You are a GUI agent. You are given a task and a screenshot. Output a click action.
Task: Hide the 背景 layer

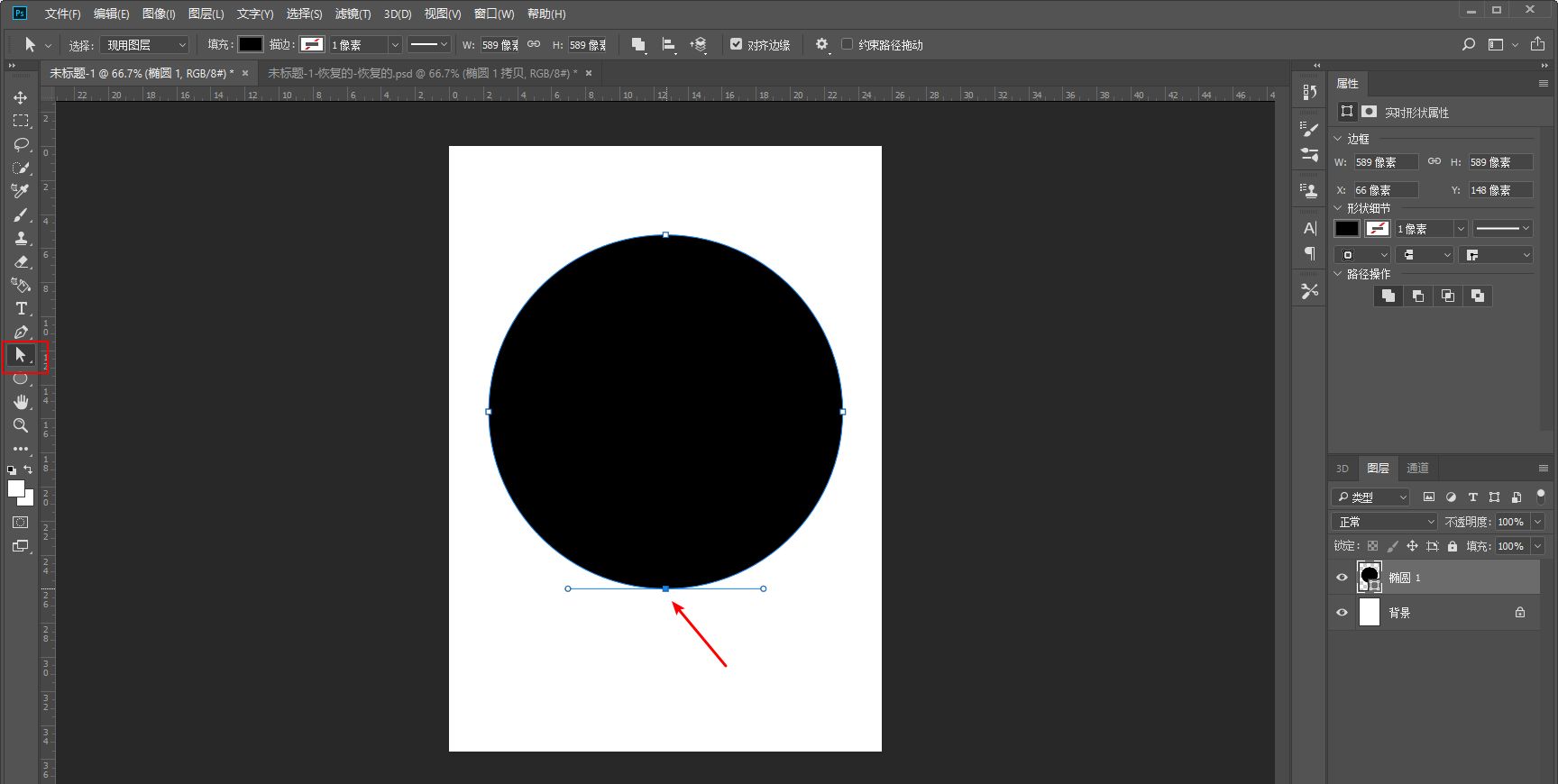pos(1342,613)
